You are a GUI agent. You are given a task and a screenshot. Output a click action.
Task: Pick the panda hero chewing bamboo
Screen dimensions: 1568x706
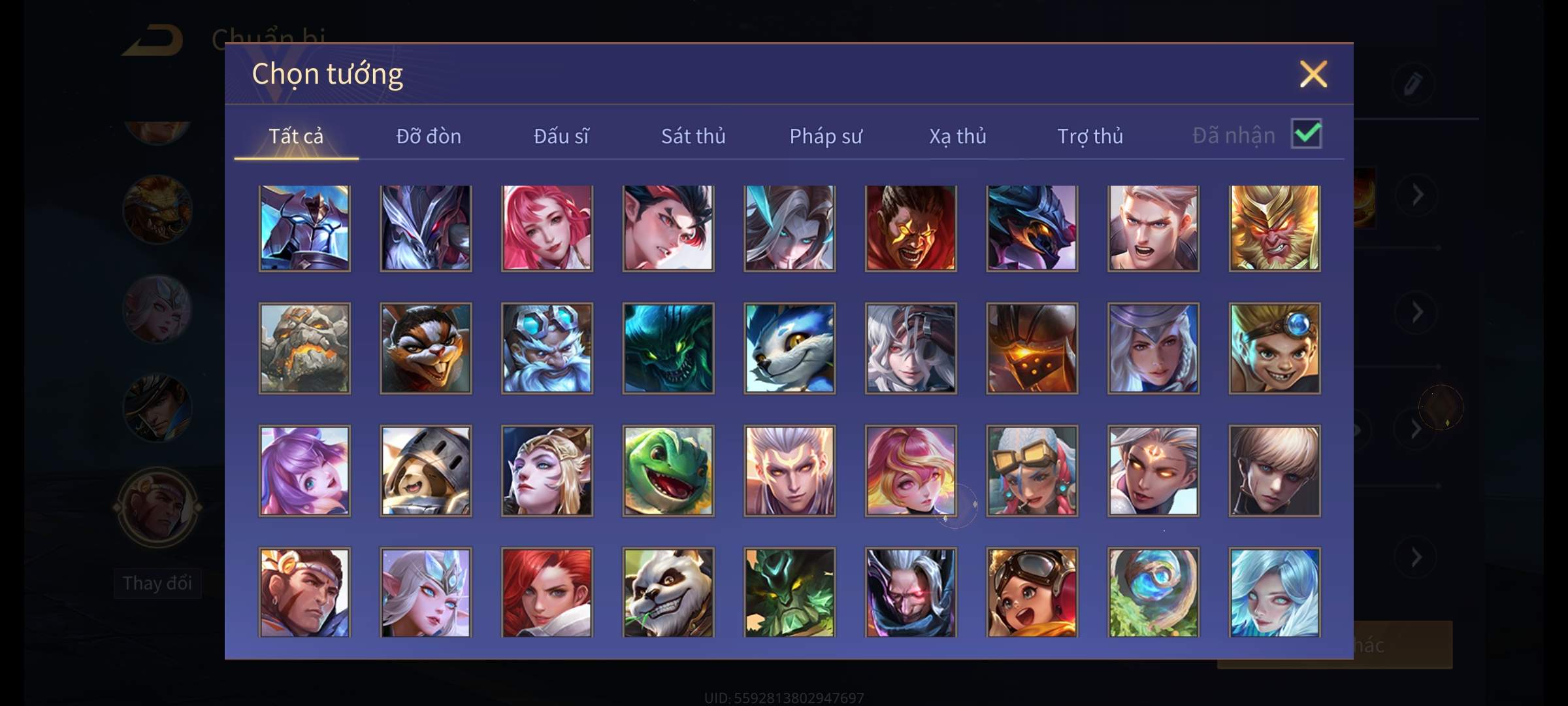coord(668,592)
